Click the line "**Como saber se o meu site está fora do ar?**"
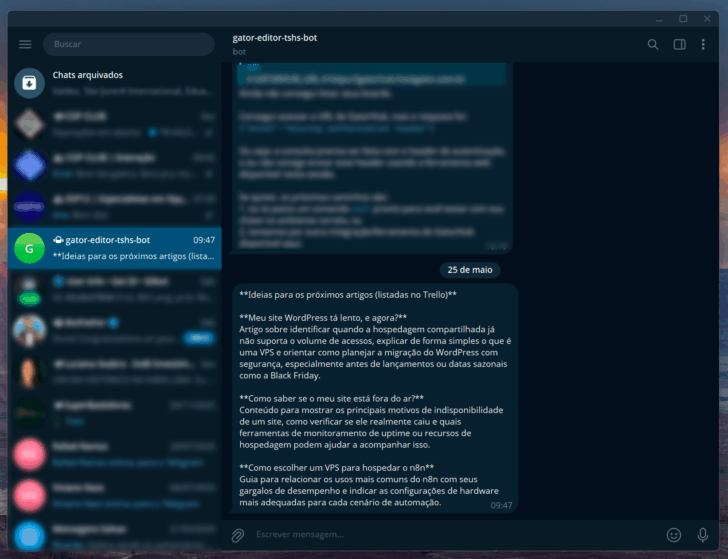The height and width of the screenshot is (559, 728). tap(332, 398)
